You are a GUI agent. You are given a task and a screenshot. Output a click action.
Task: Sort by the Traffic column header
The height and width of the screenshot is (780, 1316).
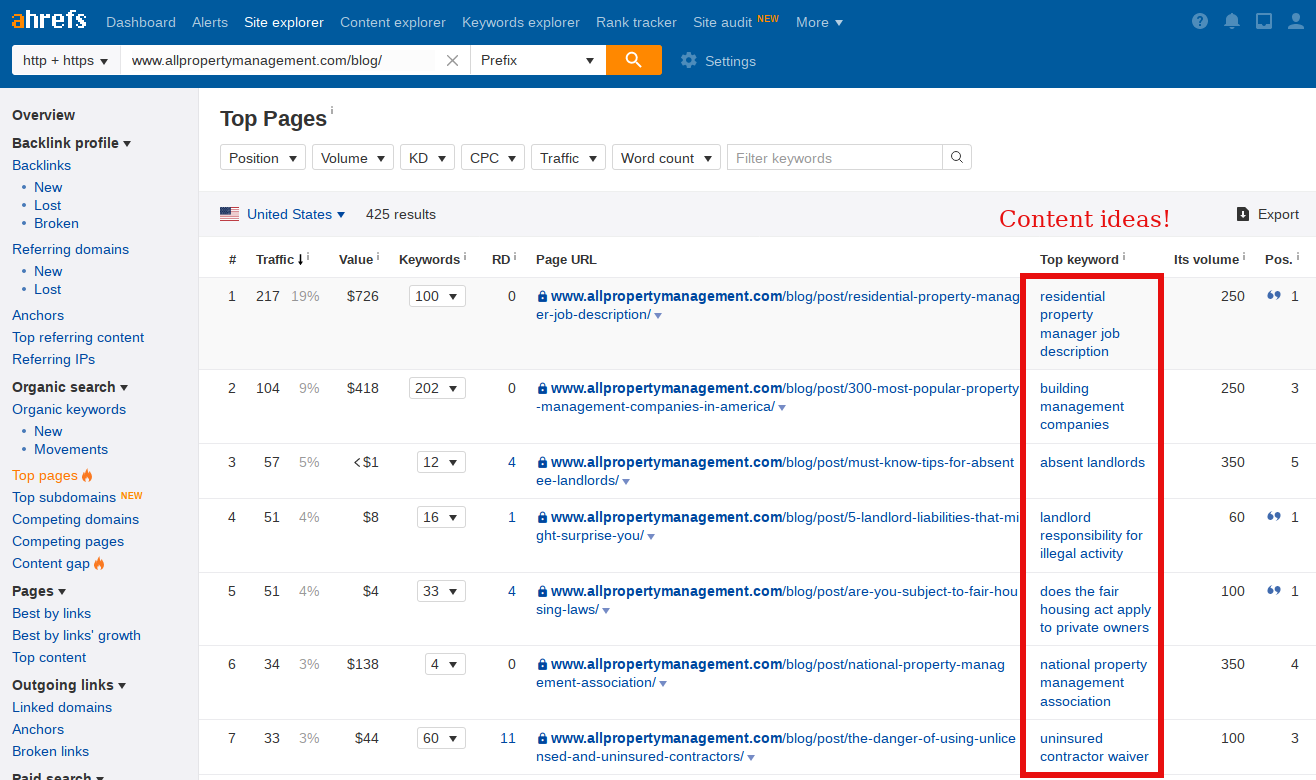point(275,259)
